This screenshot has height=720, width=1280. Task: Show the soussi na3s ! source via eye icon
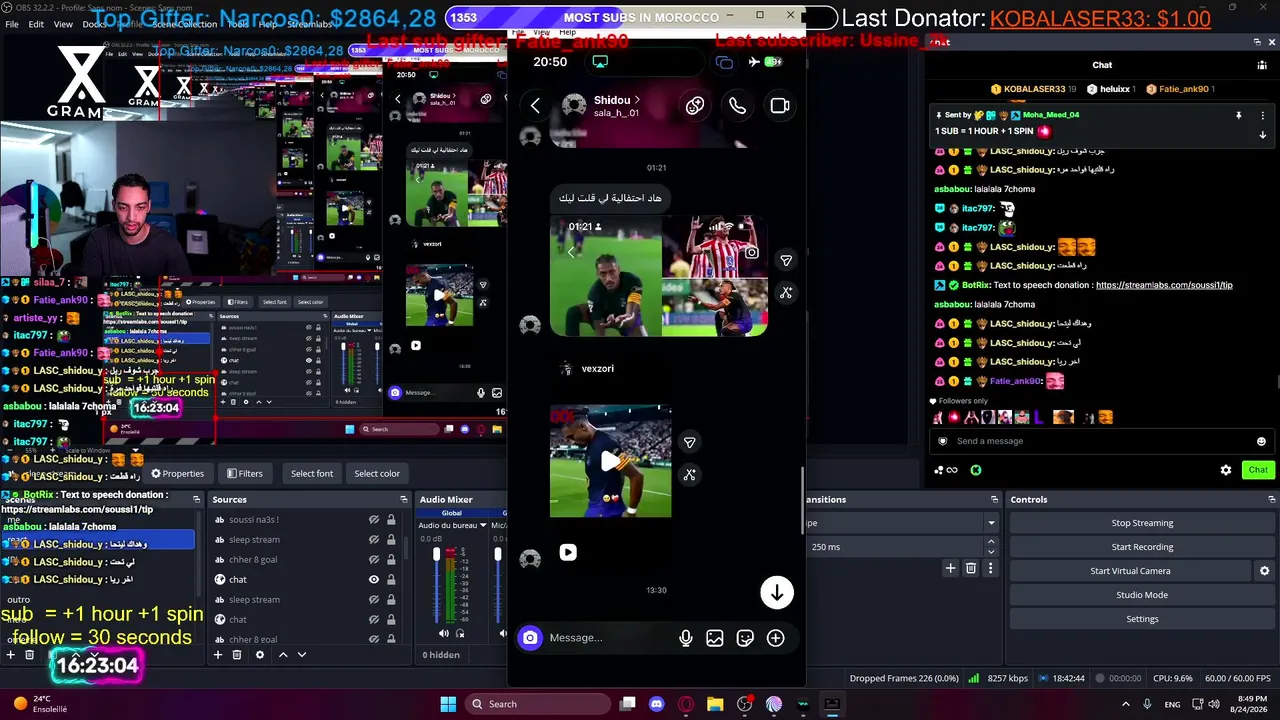click(374, 520)
